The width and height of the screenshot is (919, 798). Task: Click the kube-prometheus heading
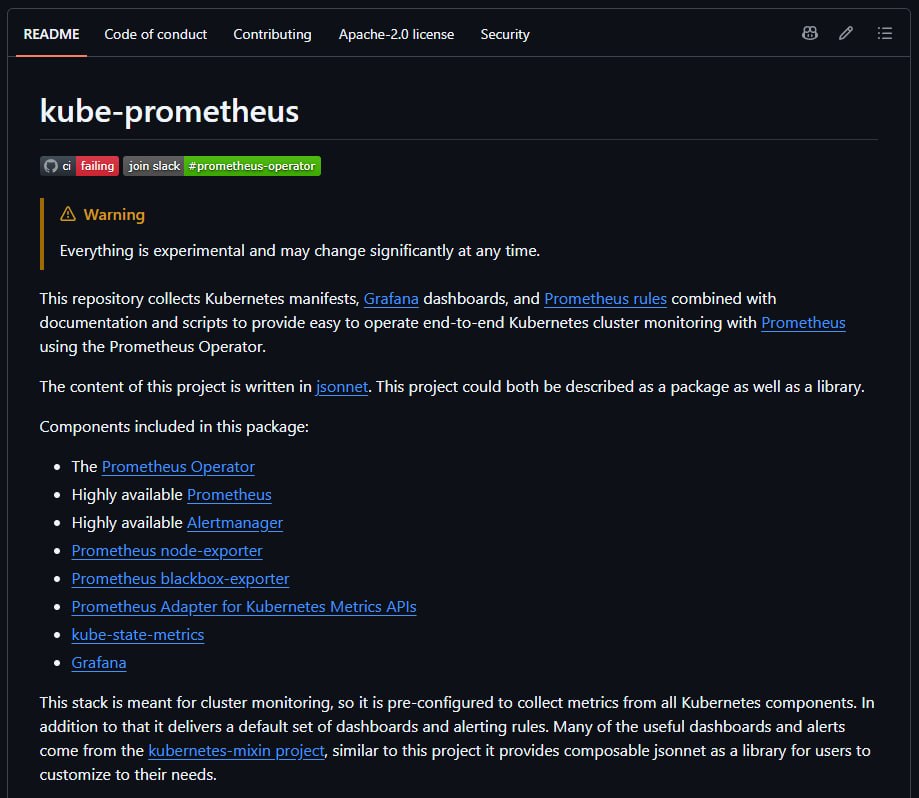[x=169, y=111]
